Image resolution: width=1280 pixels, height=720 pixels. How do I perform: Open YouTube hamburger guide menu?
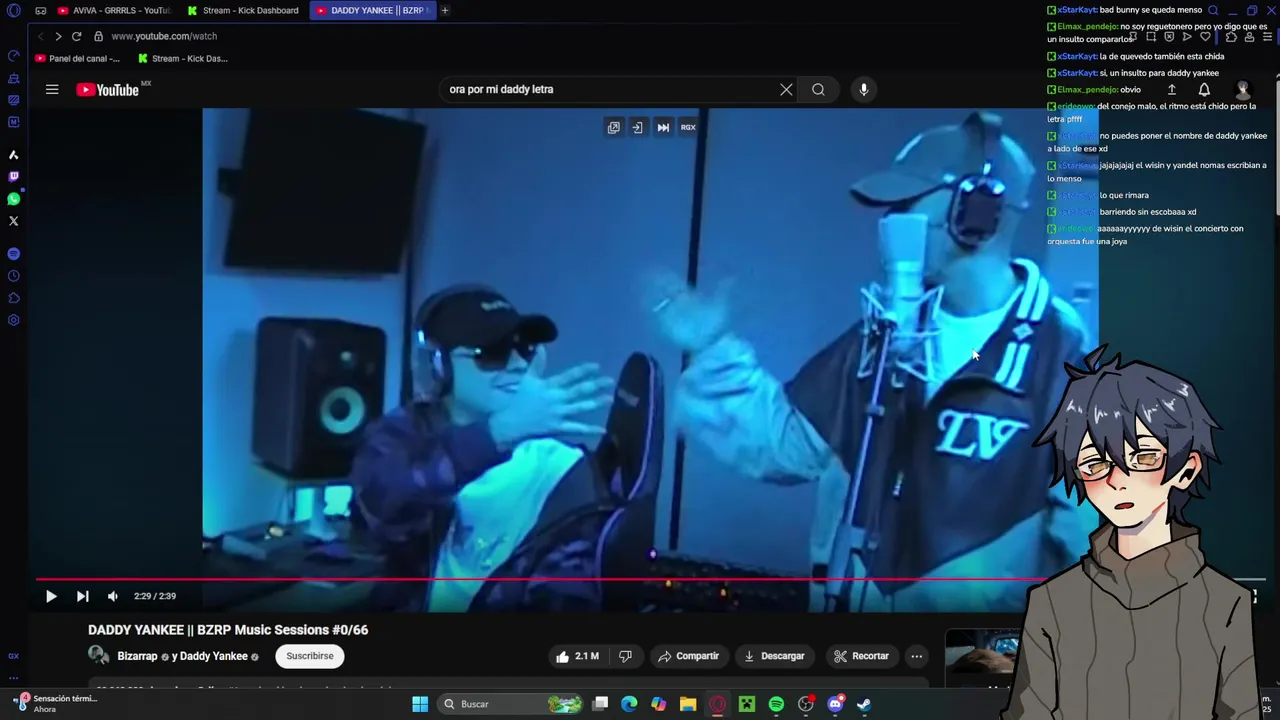point(52,89)
